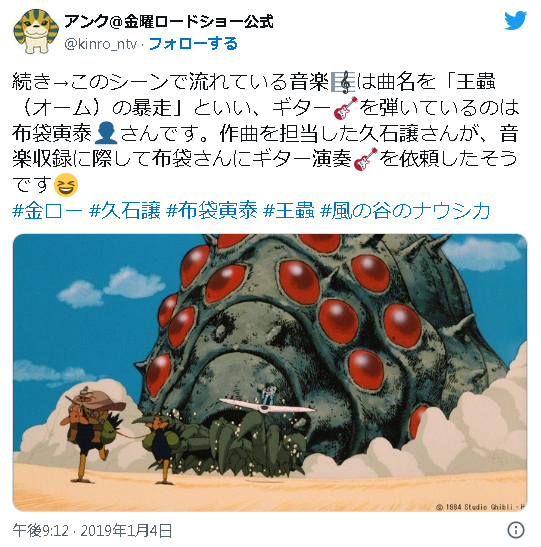Open the tweet timestamp 午後9:12 2019年1月4日

92,531
